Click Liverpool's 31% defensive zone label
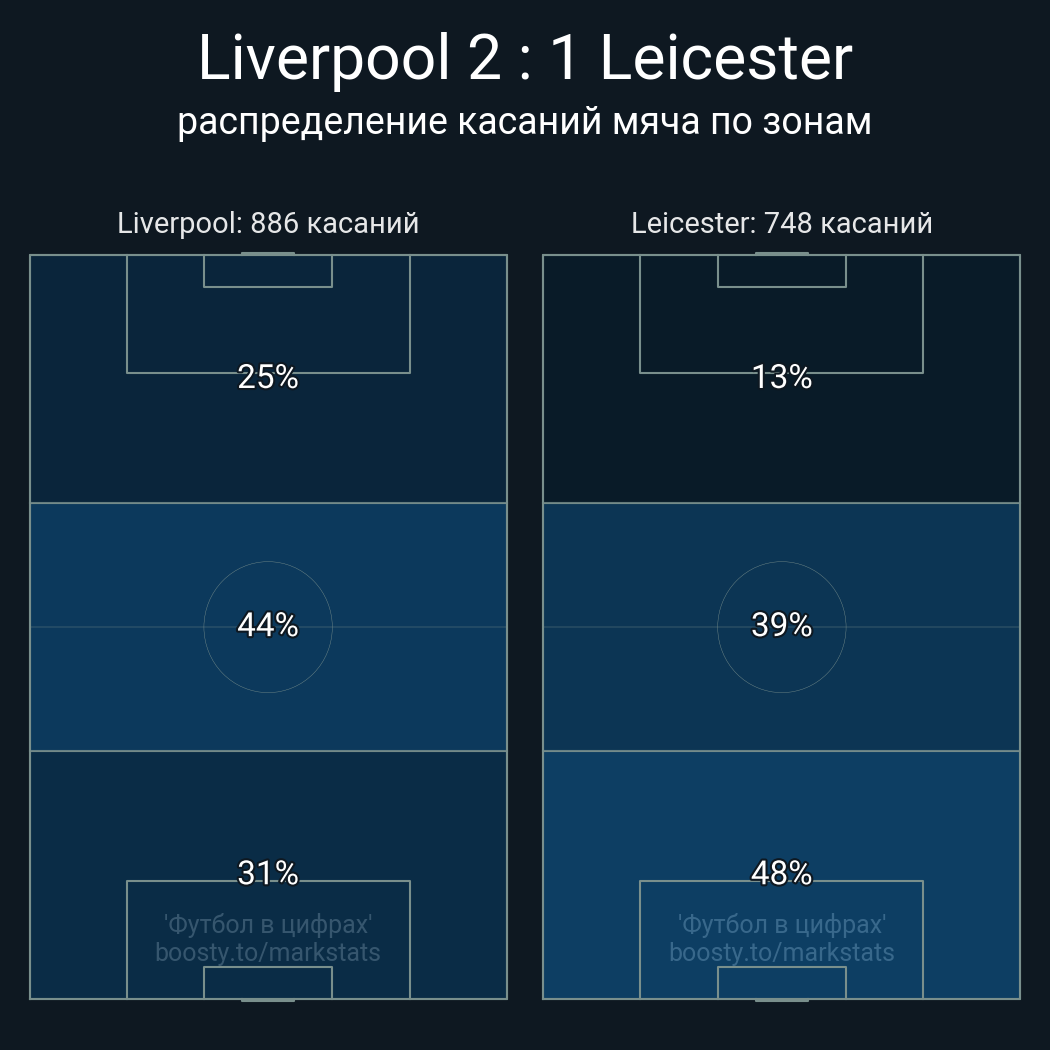1050x1050 pixels. [x=268, y=873]
